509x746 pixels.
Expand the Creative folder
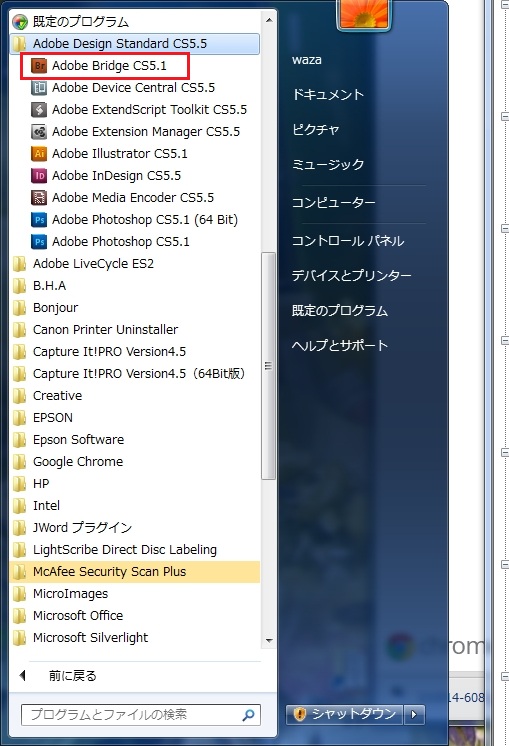(x=135, y=395)
